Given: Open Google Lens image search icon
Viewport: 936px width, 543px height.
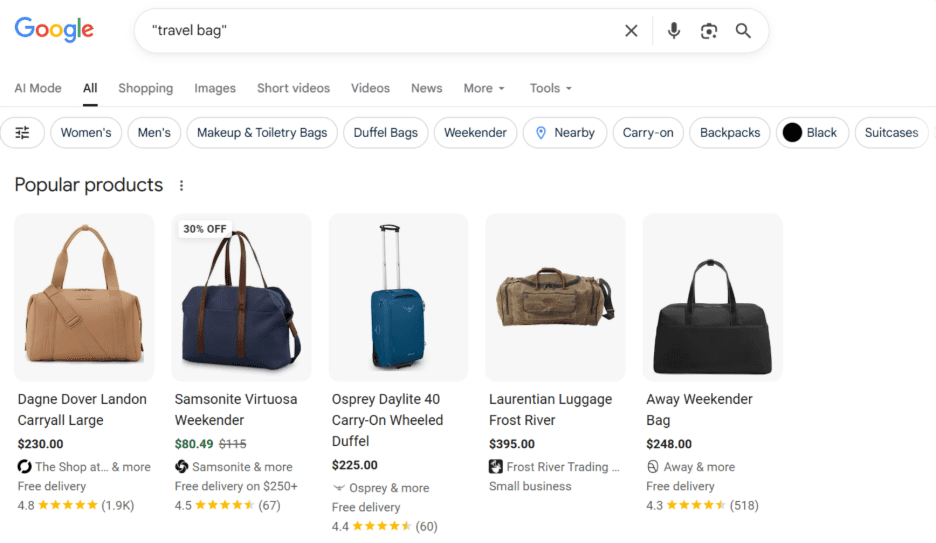Looking at the screenshot, I should point(709,30).
